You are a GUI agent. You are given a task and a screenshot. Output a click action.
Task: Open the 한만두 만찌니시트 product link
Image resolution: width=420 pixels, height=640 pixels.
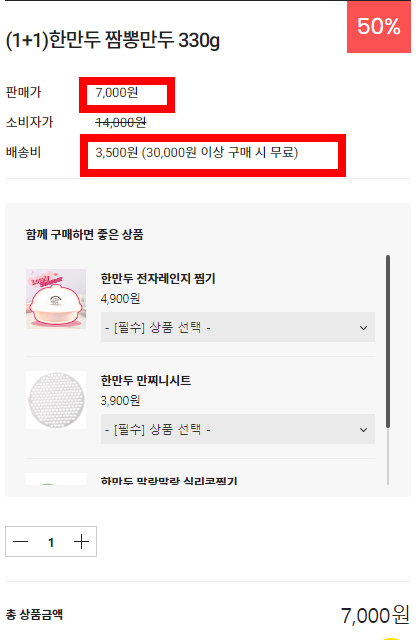(x=146, y=380)
